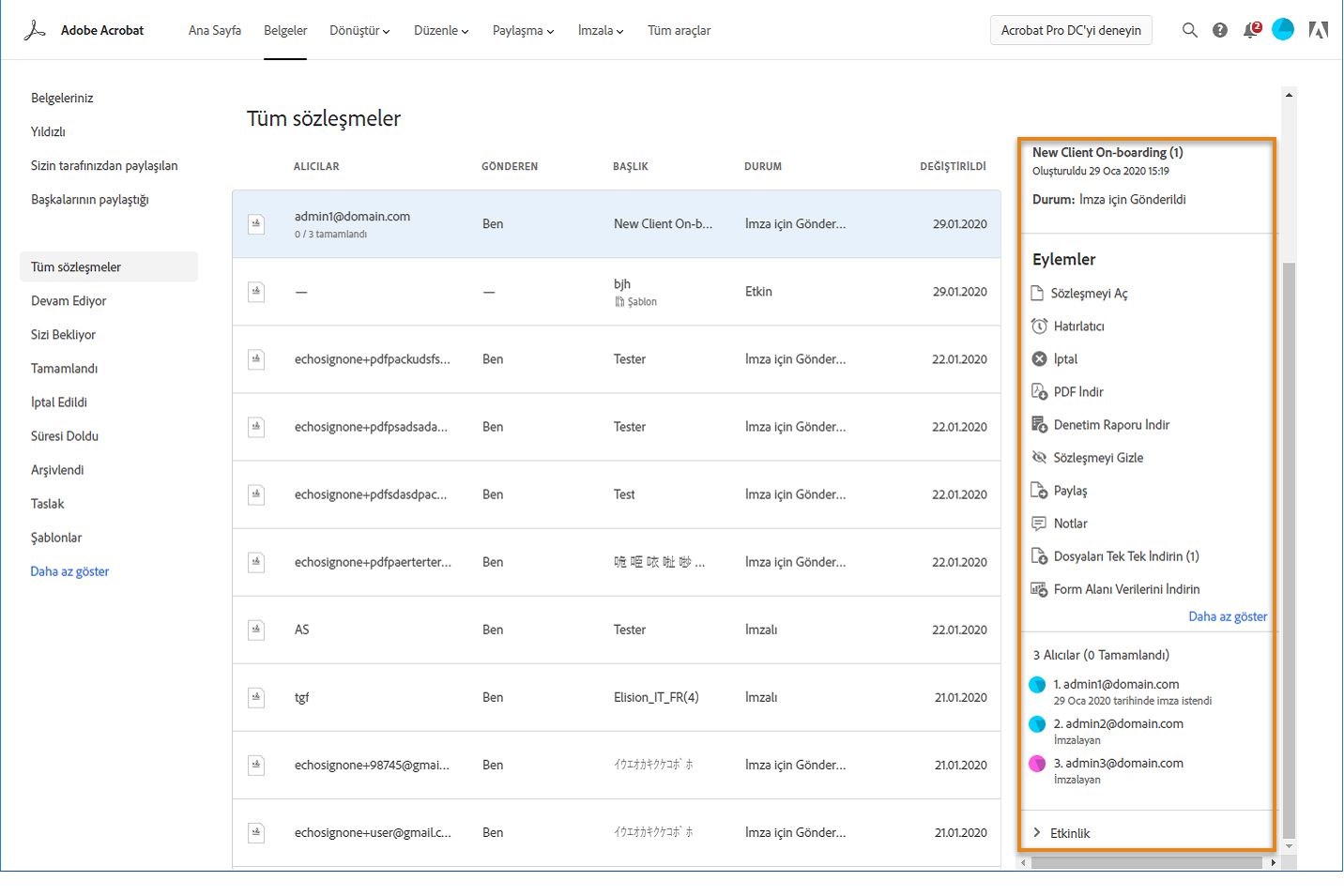Click the Form Alanı Verilerini İndirin icon
The width and height of the screenshot is (1344, 896).
pyautogui.click(x=1039, y=588)
